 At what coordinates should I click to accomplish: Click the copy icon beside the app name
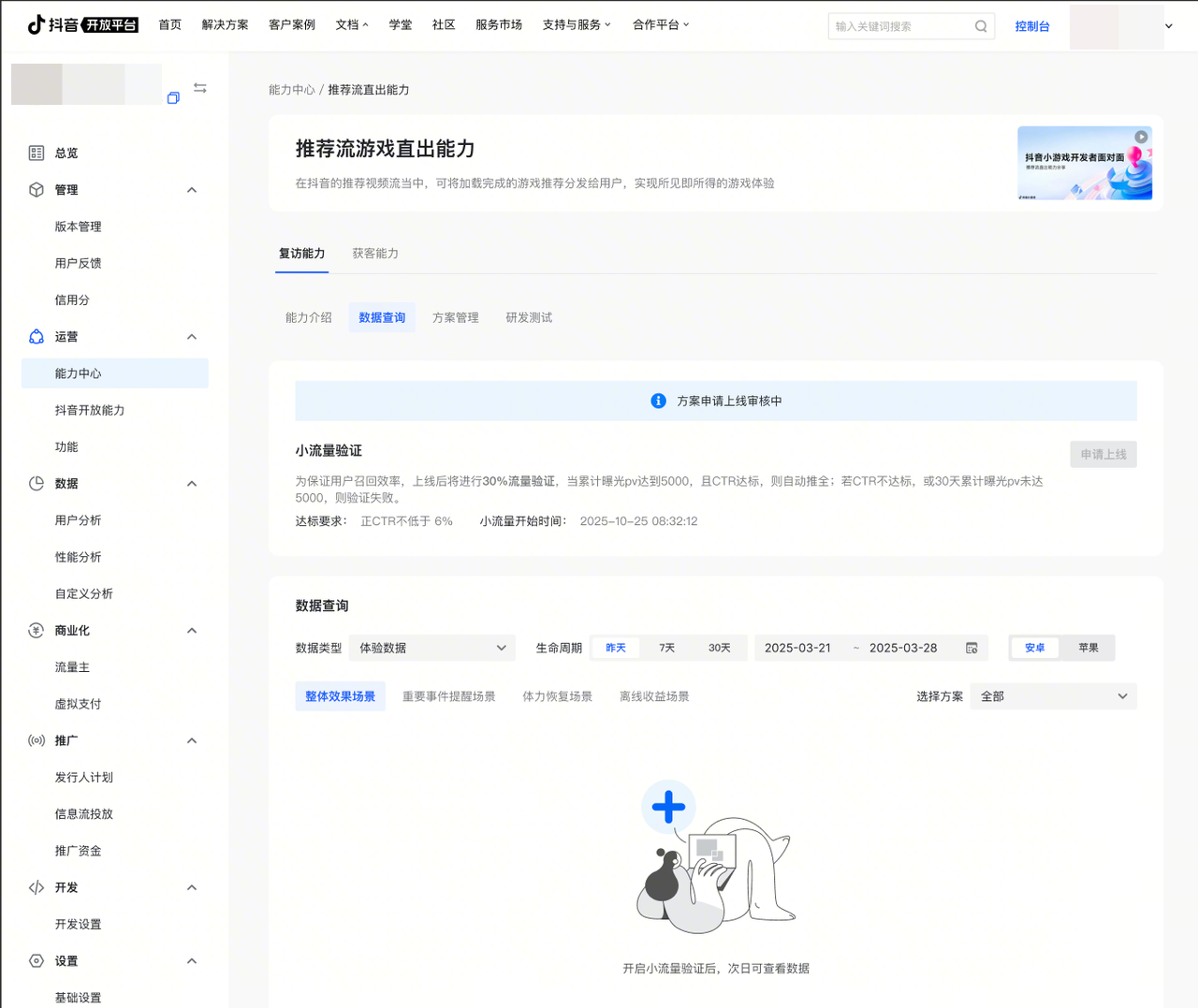click(x=173, y=98)
